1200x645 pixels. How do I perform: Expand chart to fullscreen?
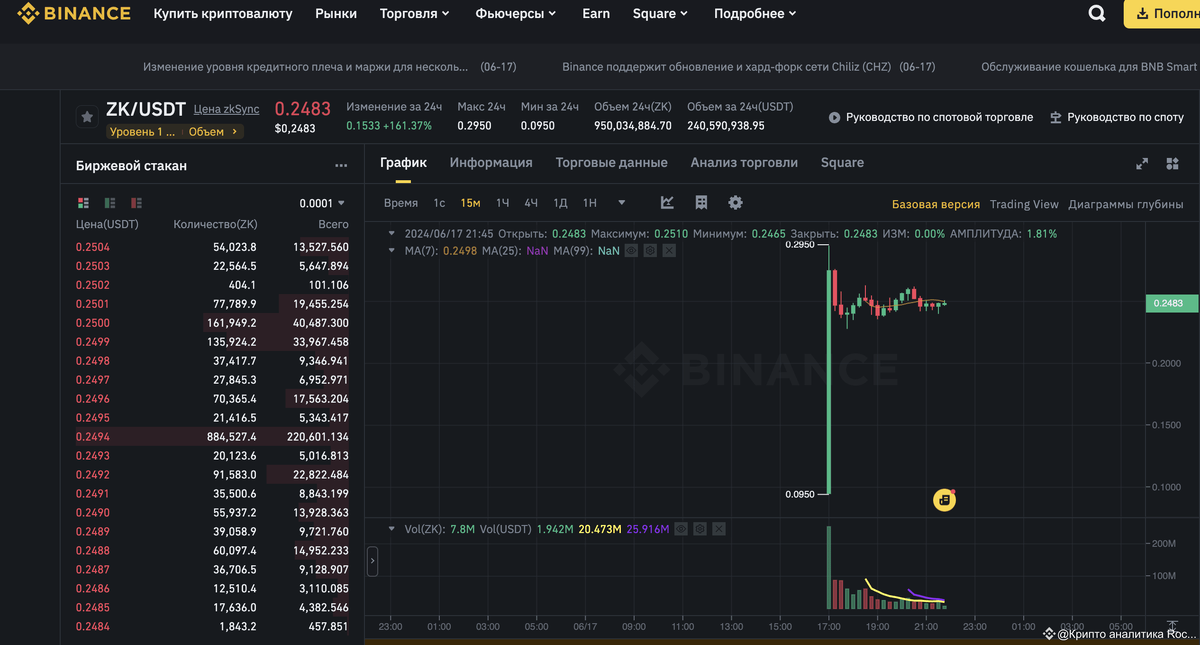click(1142, 163)
